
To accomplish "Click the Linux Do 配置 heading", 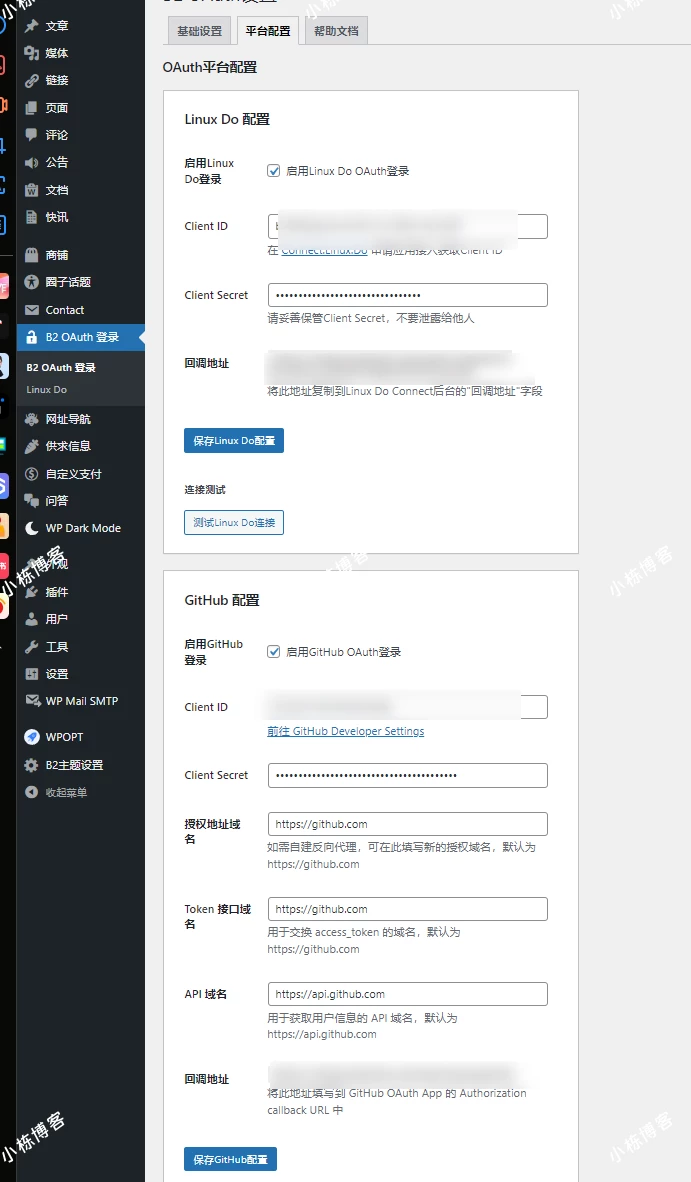I will pyautogui.click(x=227, y=119).
